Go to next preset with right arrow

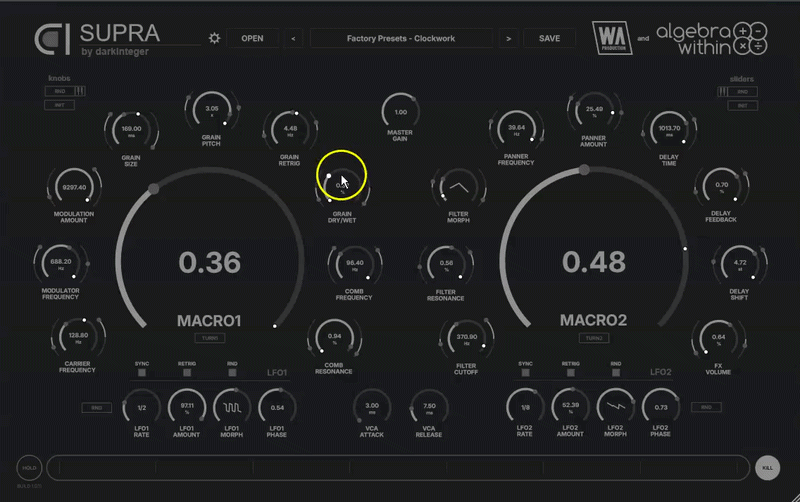508,38
